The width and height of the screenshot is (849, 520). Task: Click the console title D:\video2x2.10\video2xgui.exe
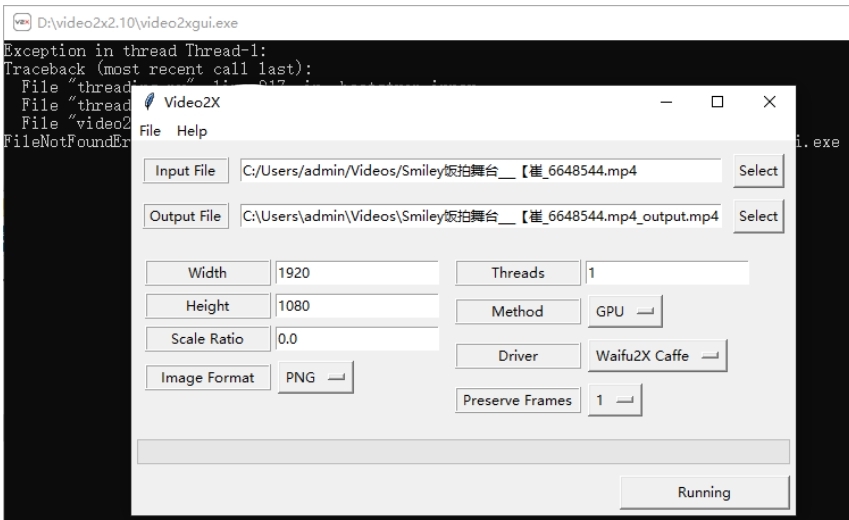click(x=138, y=23)
